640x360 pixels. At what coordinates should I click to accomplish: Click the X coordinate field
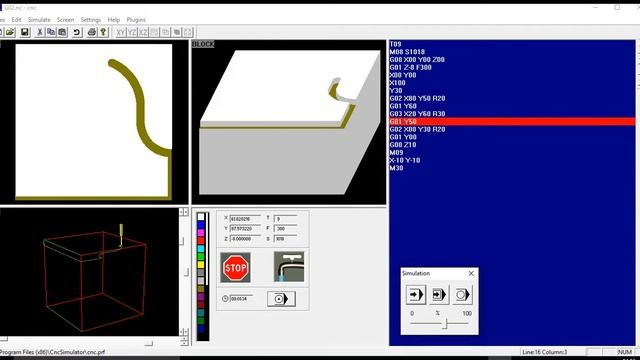[245, 219]
